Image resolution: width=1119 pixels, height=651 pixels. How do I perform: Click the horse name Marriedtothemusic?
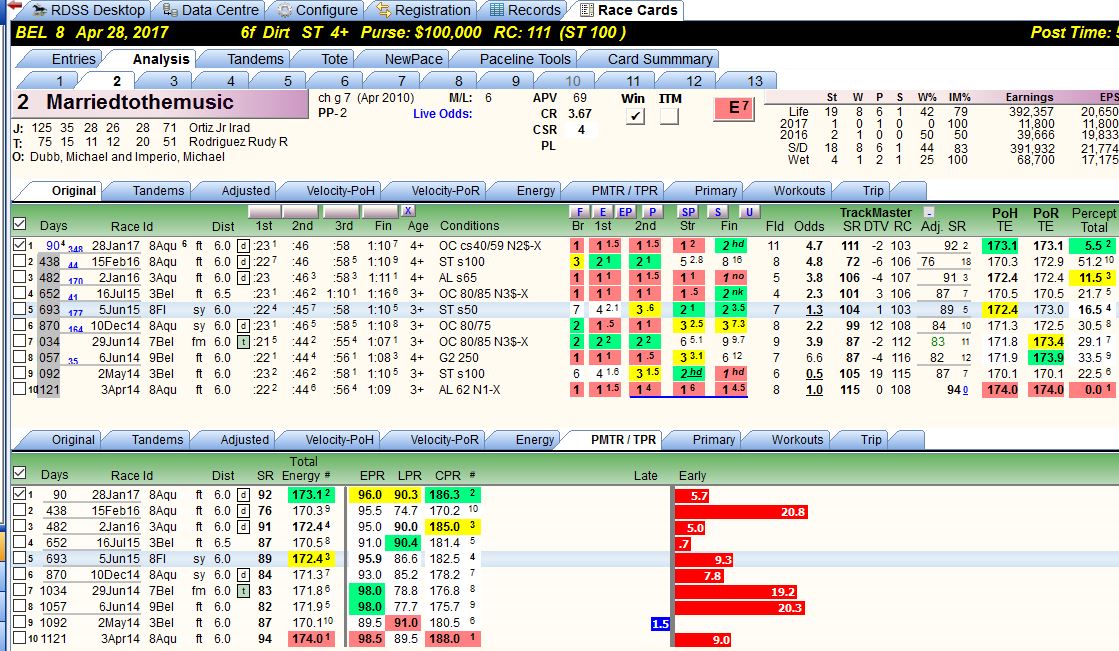pos(140,102)
